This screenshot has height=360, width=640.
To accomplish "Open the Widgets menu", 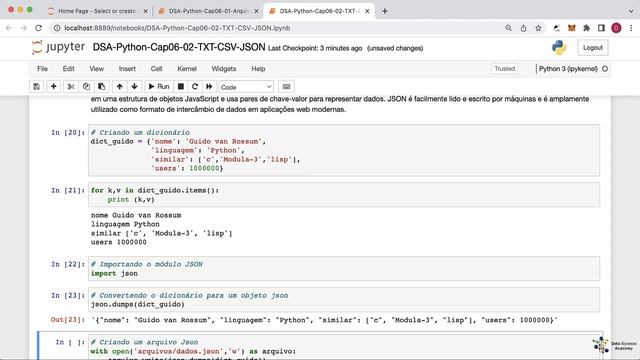I will click(x=224, y=69).
